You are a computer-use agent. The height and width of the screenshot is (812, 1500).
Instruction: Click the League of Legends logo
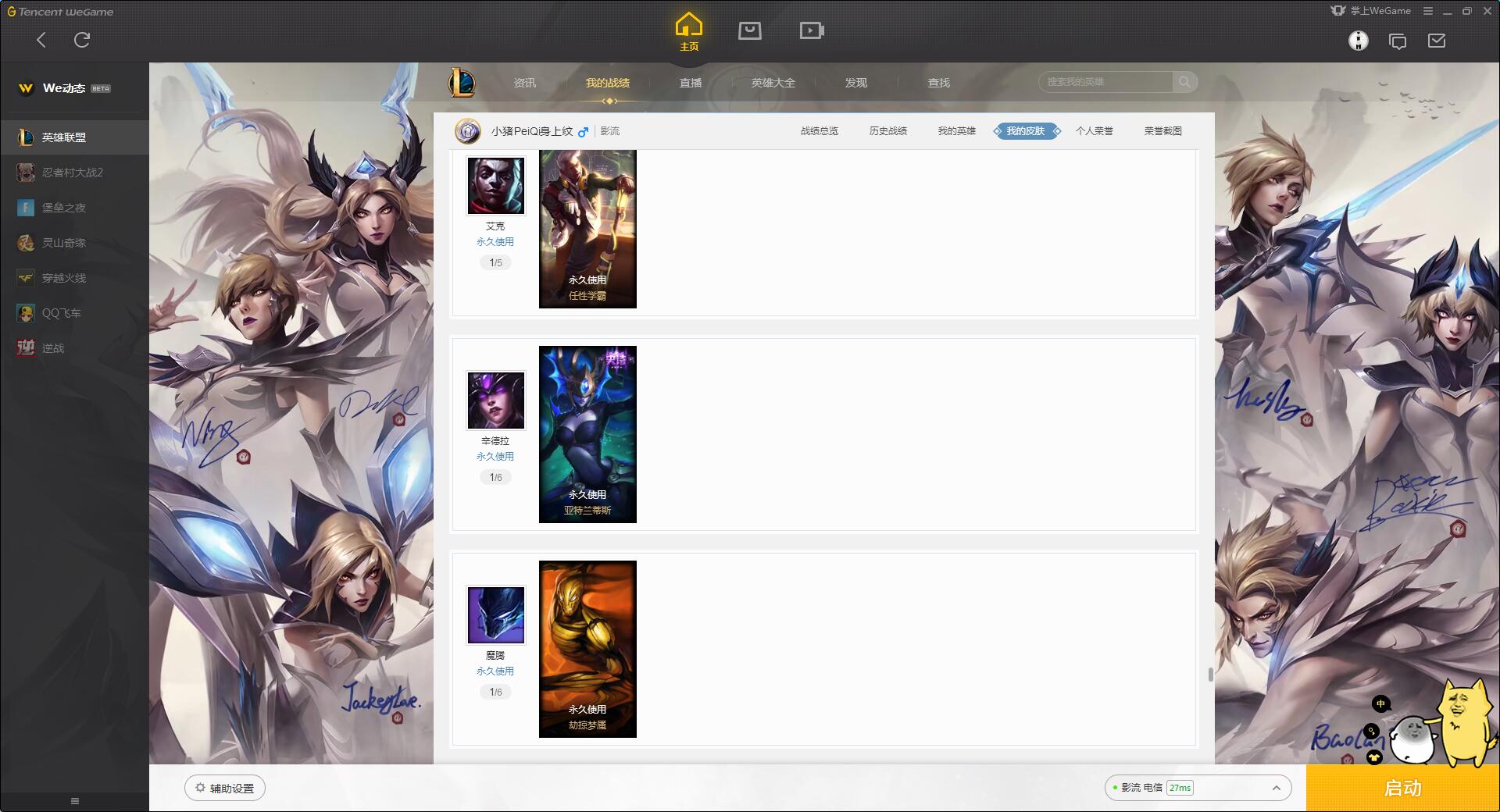[462, 82]
